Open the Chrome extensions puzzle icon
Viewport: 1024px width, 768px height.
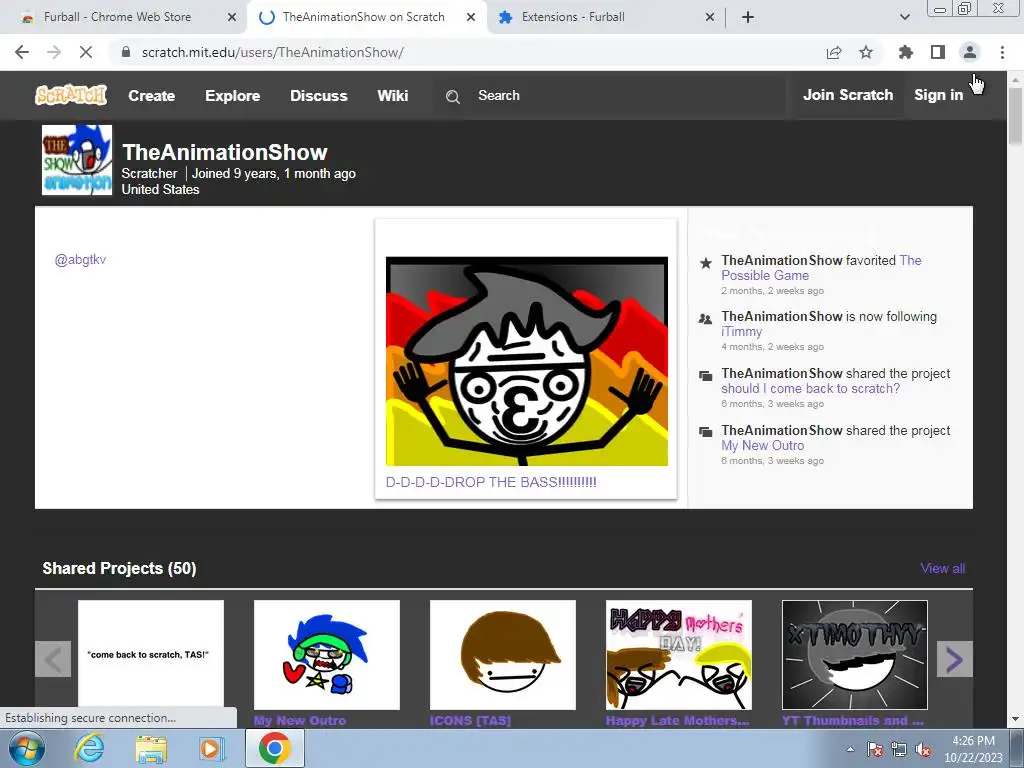pos(905,52)
